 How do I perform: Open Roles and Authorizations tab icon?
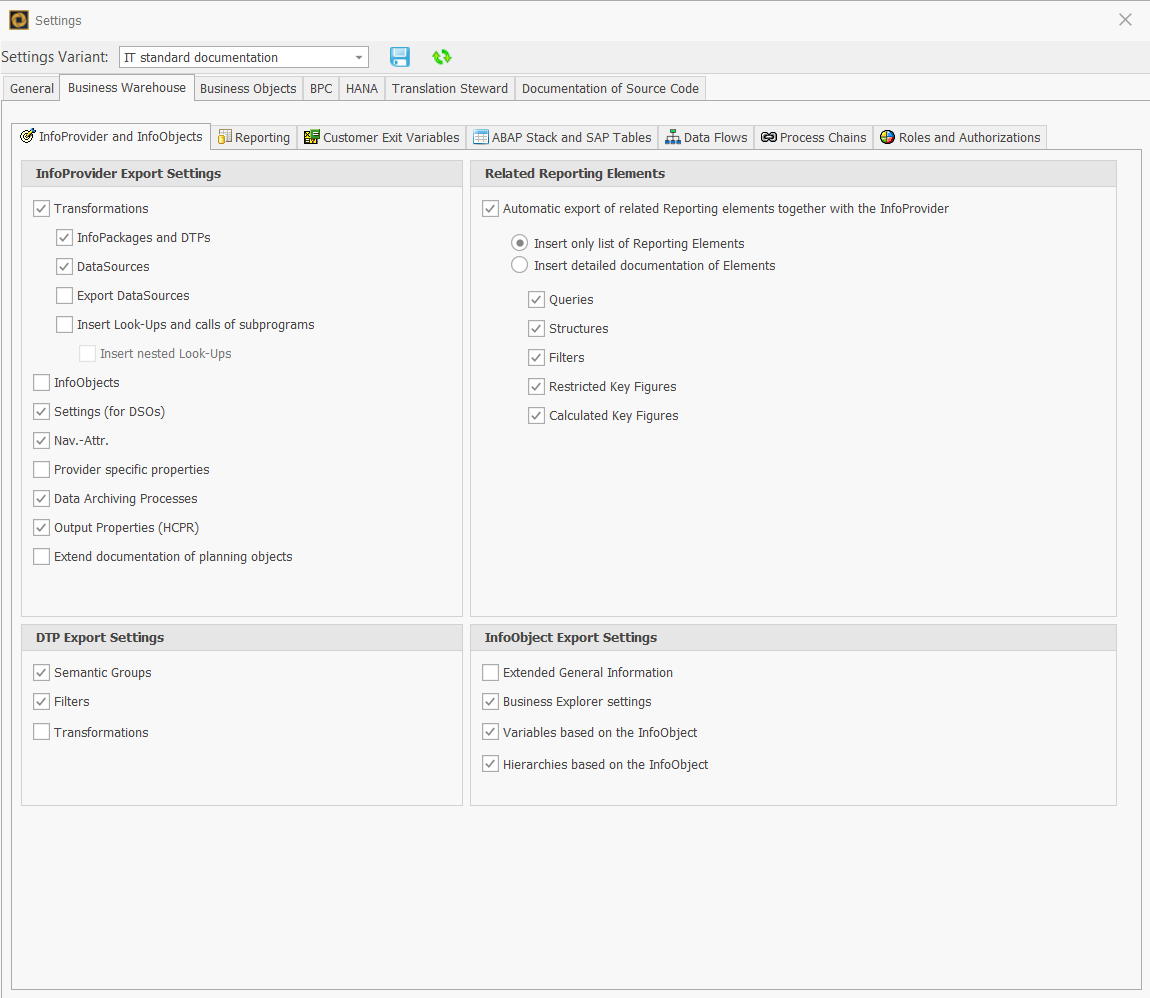pyautogui.click(x=887, y=137)
